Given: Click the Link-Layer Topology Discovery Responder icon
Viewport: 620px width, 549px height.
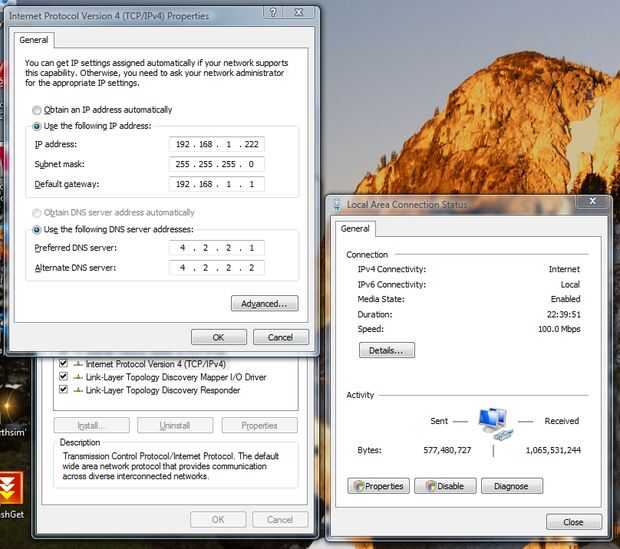Looking at the screenshot, I should (78, 390).
